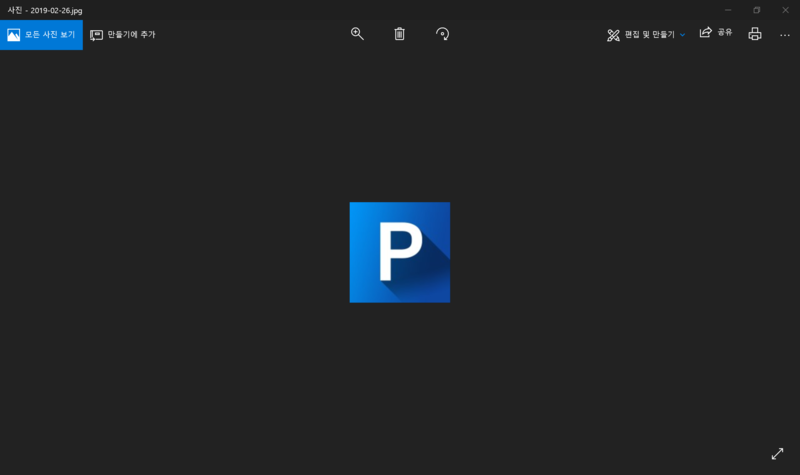Share the photo via 공유
This screenshot has height=475, width=800.
(x=716, y=33)
